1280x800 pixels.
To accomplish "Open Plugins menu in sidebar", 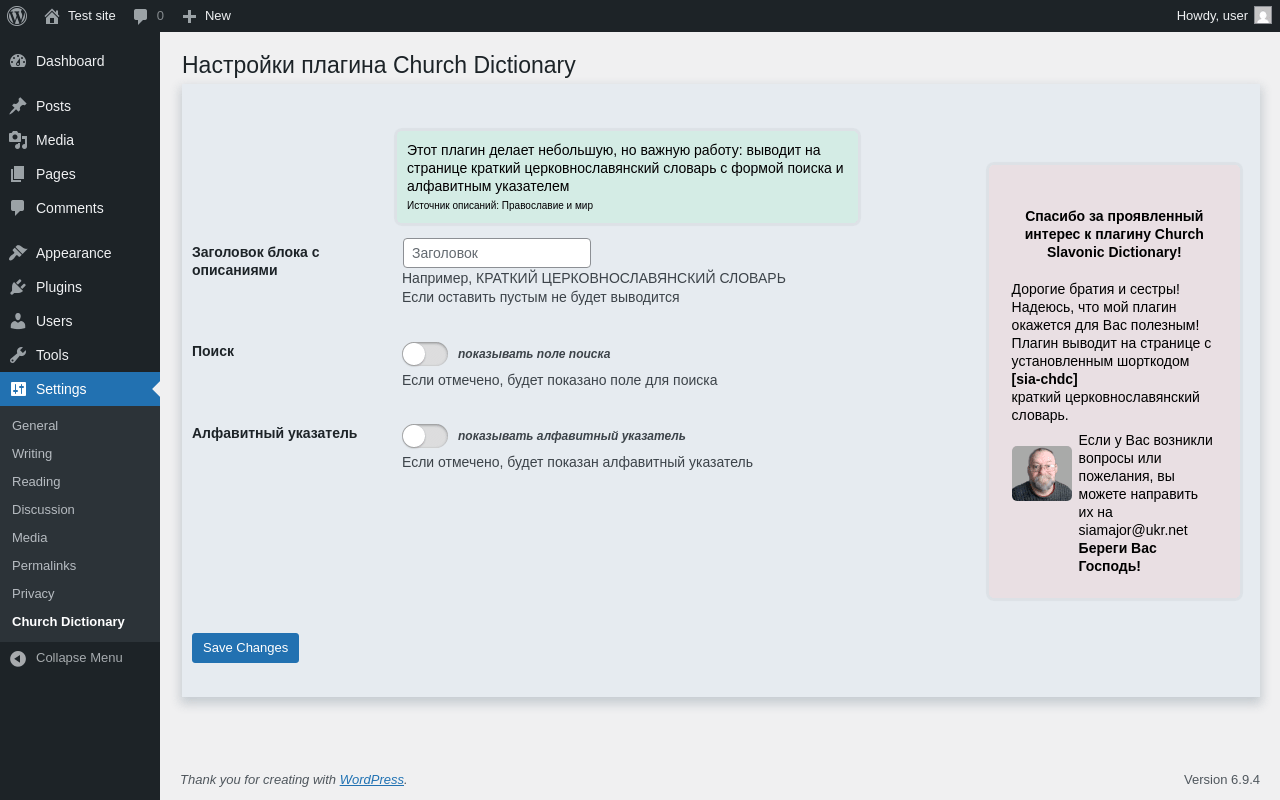I will (58, 287).
